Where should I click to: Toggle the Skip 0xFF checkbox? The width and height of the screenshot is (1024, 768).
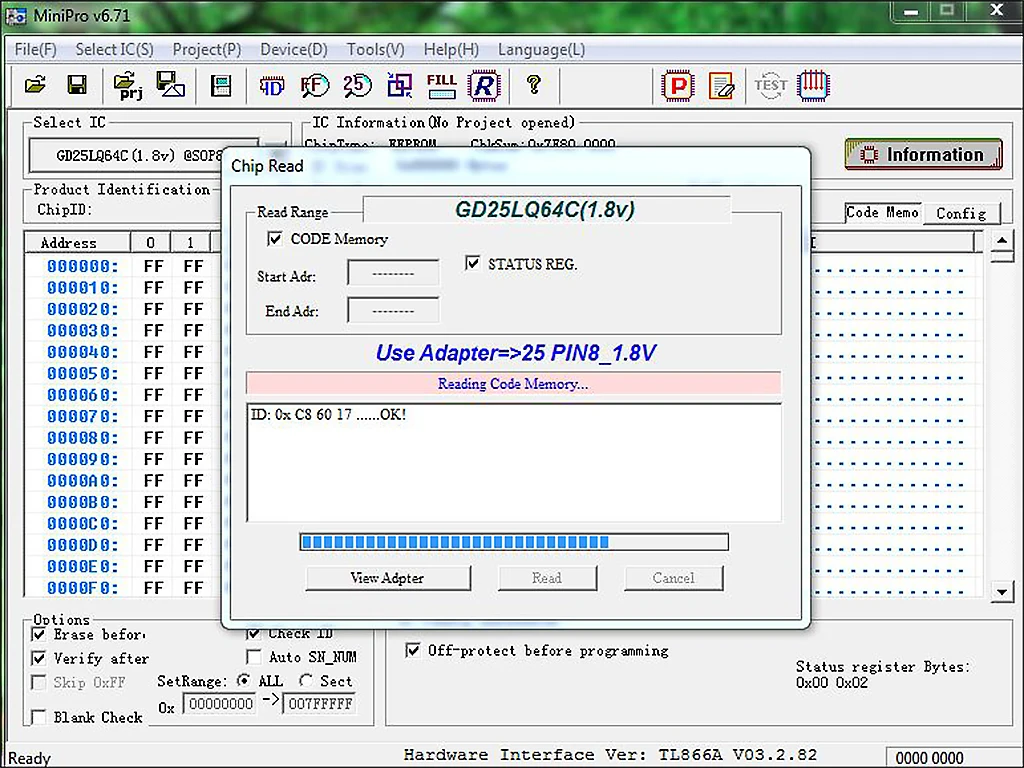(x=39, y=682)
